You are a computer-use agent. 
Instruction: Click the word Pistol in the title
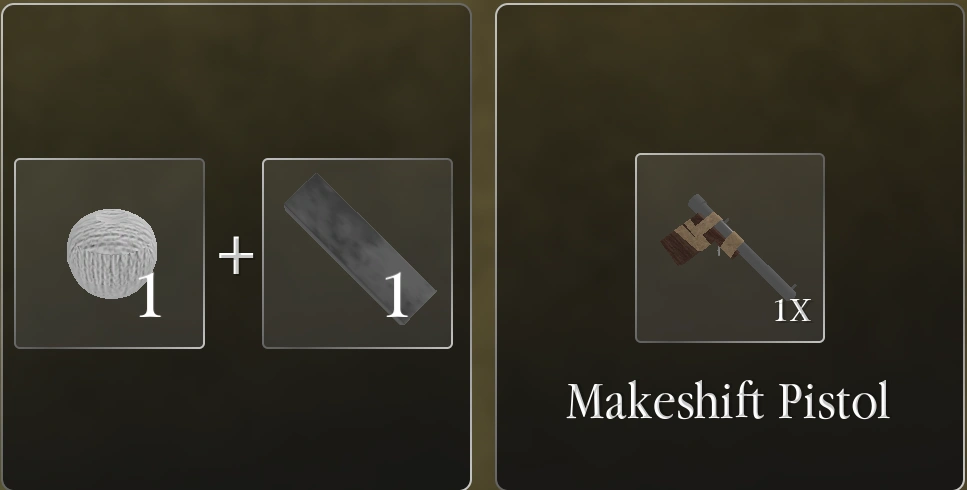click(834, 402)
